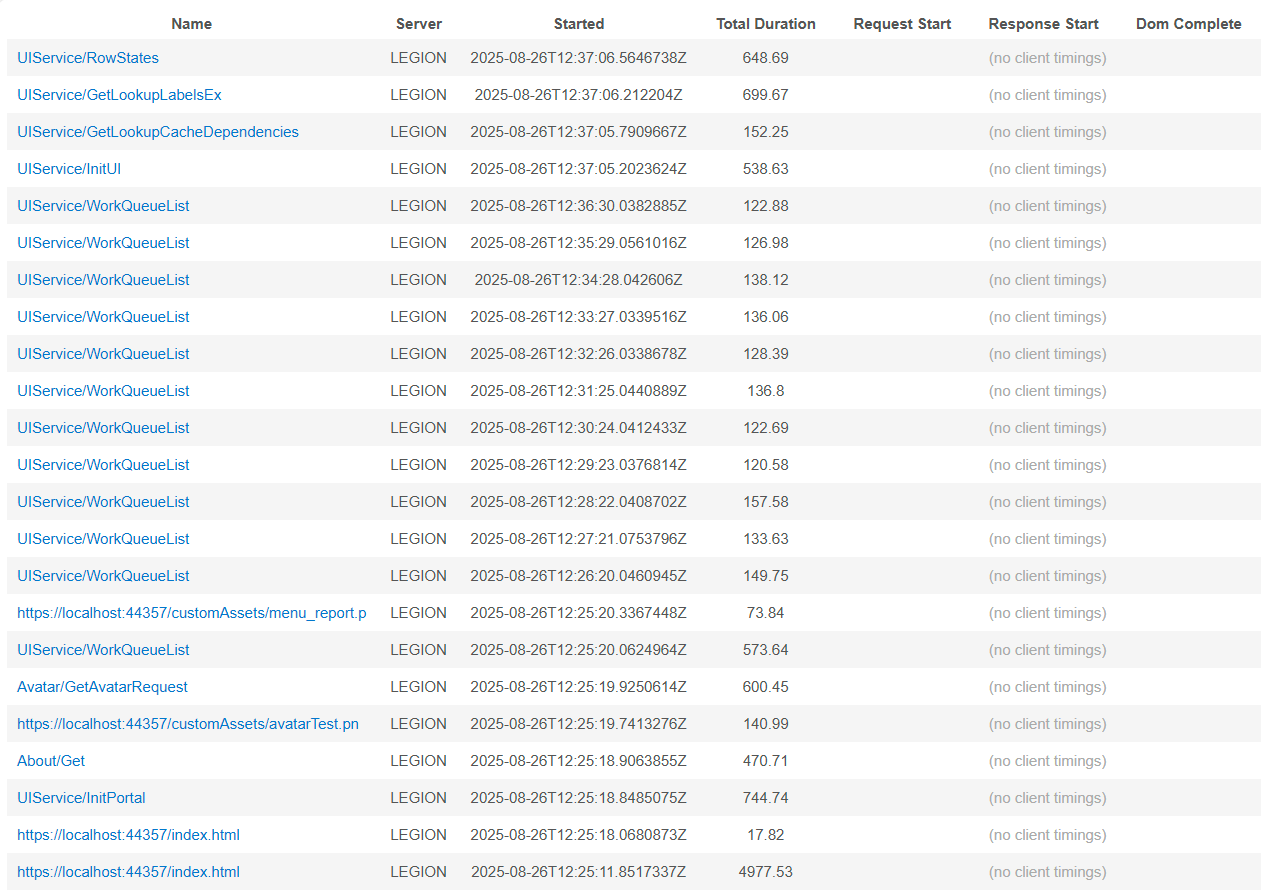Viewport: 1280px width, 892px height.
Task: Open the WorkQueueList link with duration 573.64
Action: 103,650
